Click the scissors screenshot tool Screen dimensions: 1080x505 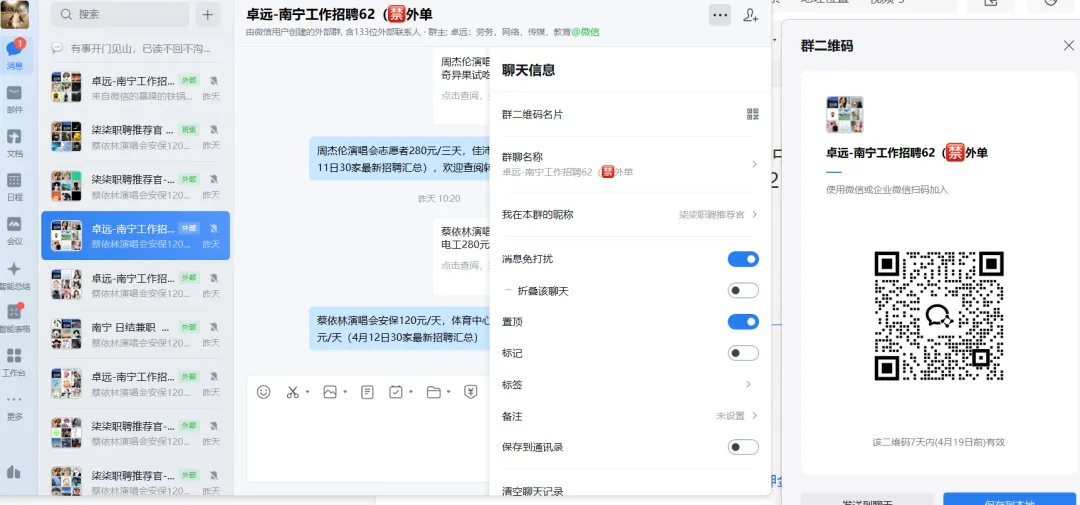tap(293, 392)
